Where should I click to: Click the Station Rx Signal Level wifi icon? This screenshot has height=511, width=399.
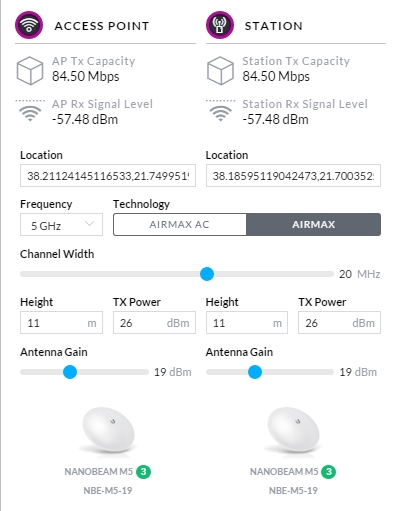(x=220, y=111)
